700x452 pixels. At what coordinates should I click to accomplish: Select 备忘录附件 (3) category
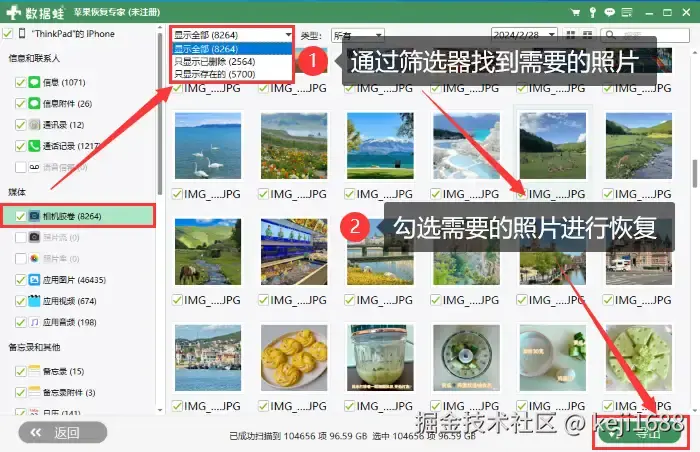(69, 392)
